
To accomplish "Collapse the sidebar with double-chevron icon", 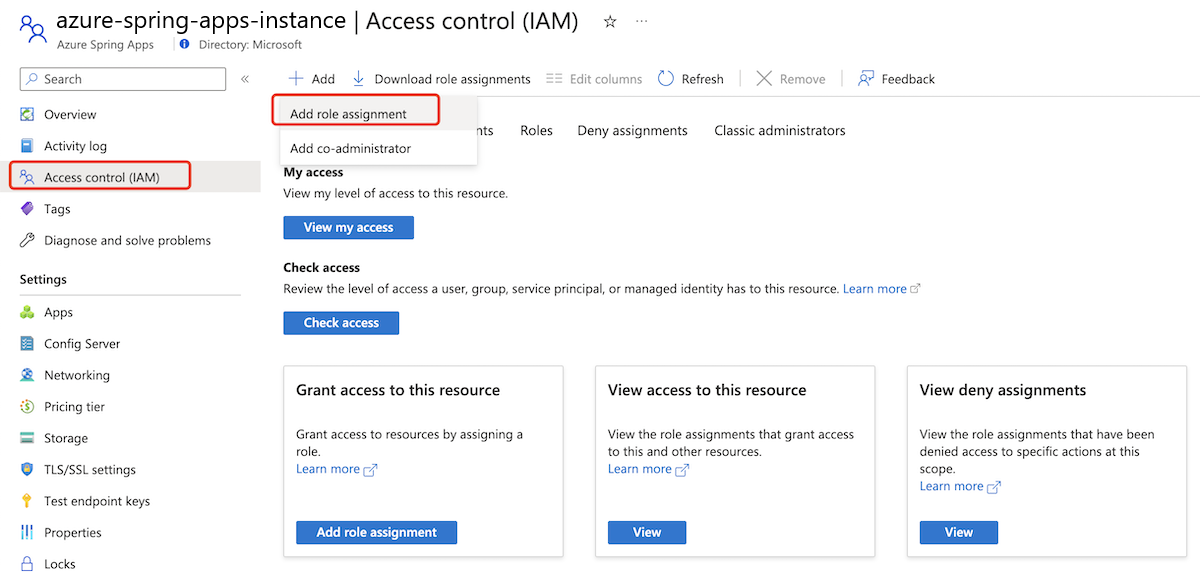I will [245, 79].
